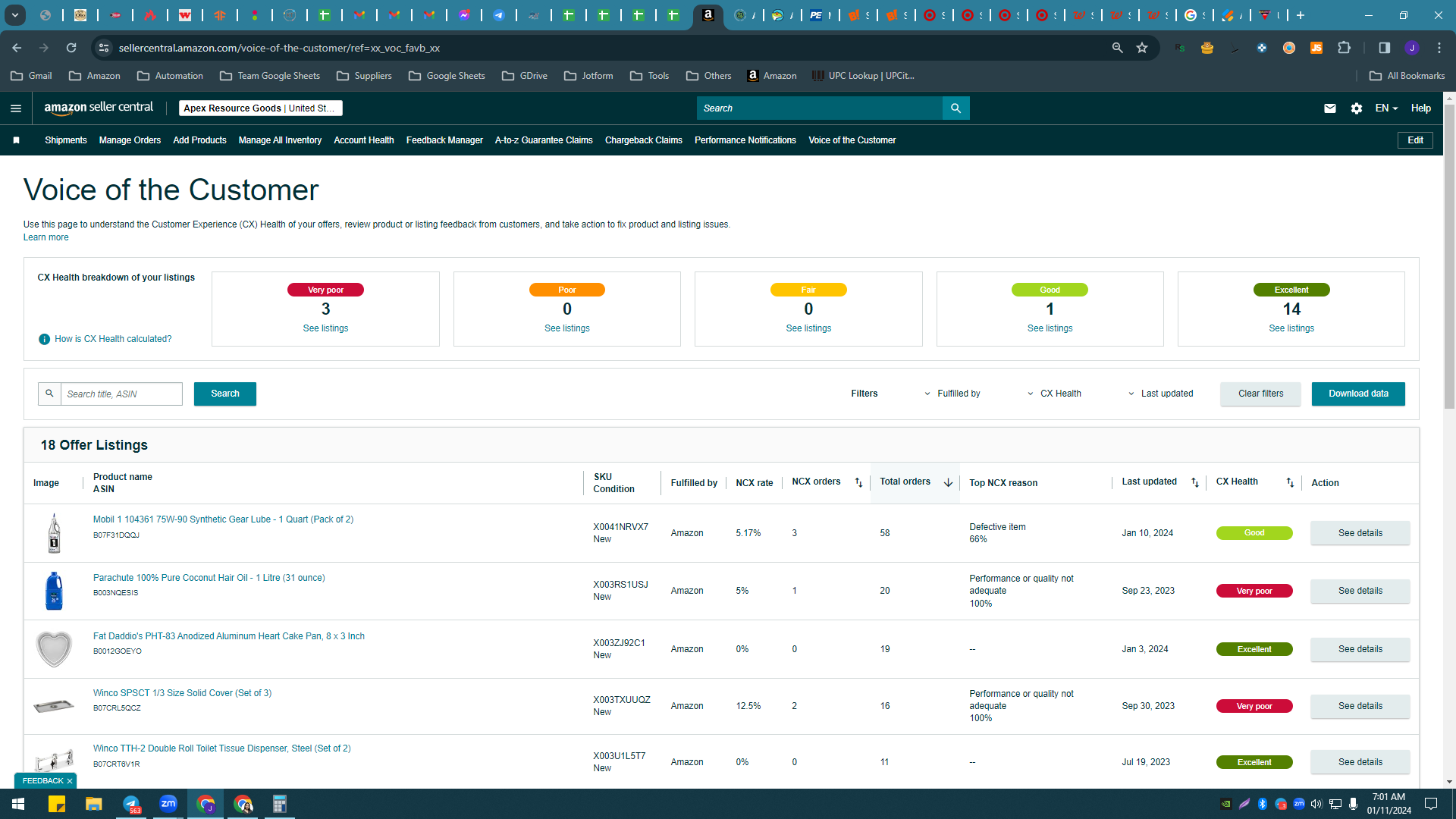Open the browser side panel icon
Screen dimensions: 1456x819
pyautogui.click(x=1384, y=48)
